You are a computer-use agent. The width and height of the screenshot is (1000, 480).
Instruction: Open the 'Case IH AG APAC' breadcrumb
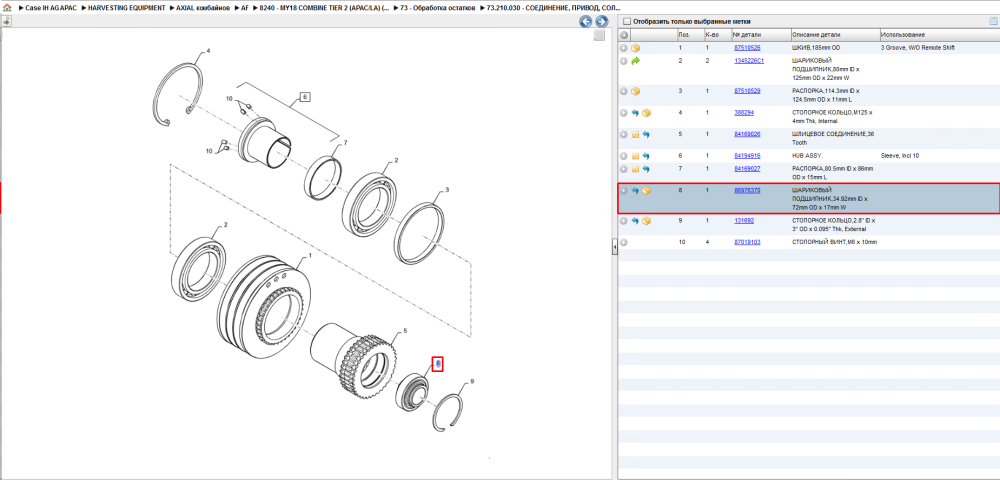[50, 8]
